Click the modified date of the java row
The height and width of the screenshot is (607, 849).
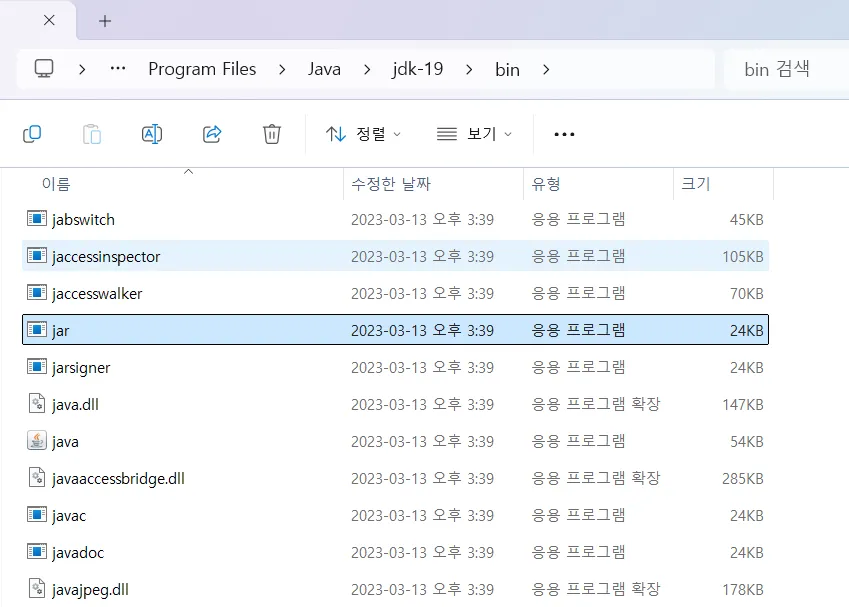(422, 441)
